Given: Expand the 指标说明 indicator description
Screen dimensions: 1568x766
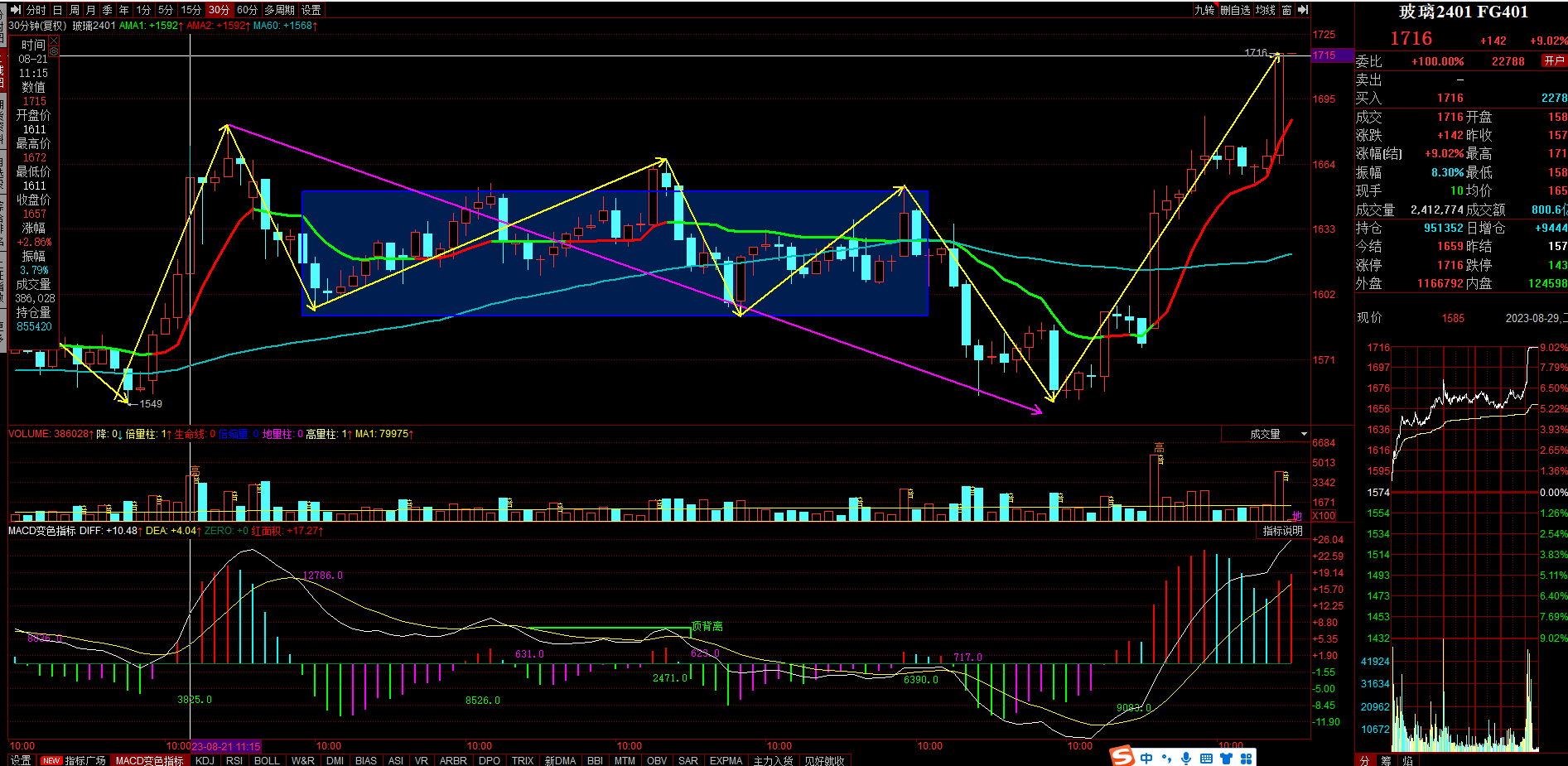Looking at the screenshot, I should click(1282, 531).
